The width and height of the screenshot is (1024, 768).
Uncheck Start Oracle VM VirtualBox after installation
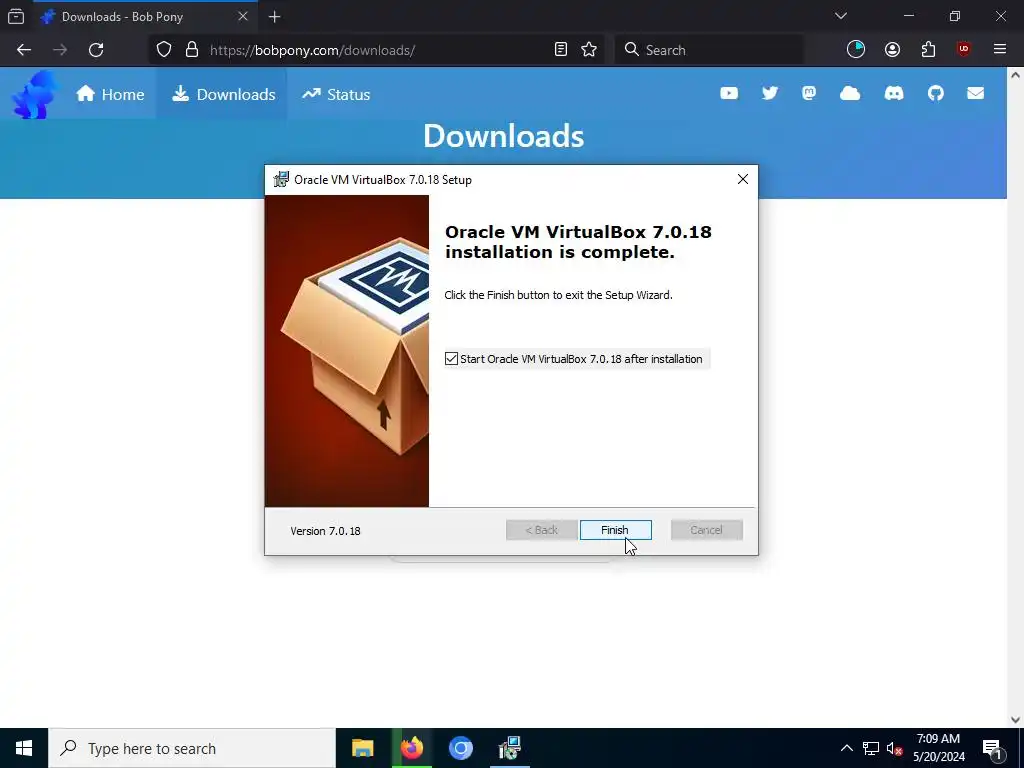(x=451, y=359)
